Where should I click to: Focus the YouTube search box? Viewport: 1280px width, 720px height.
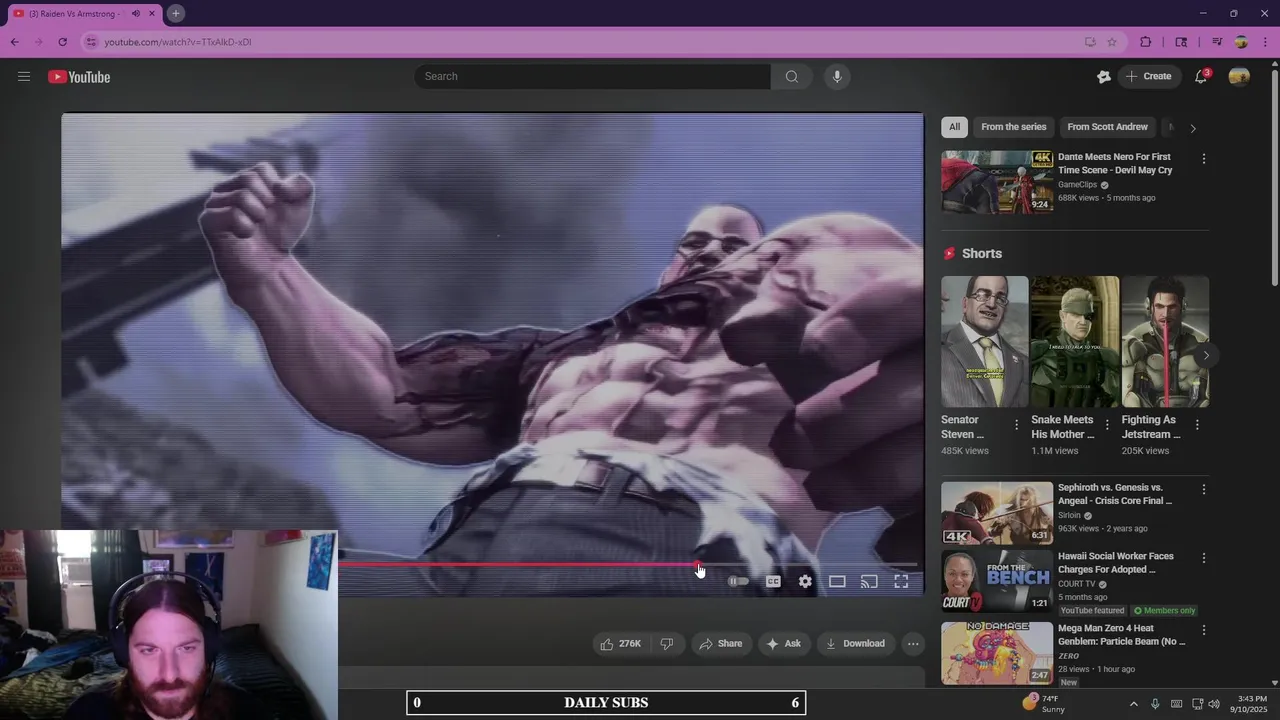(x=592, y=77)
